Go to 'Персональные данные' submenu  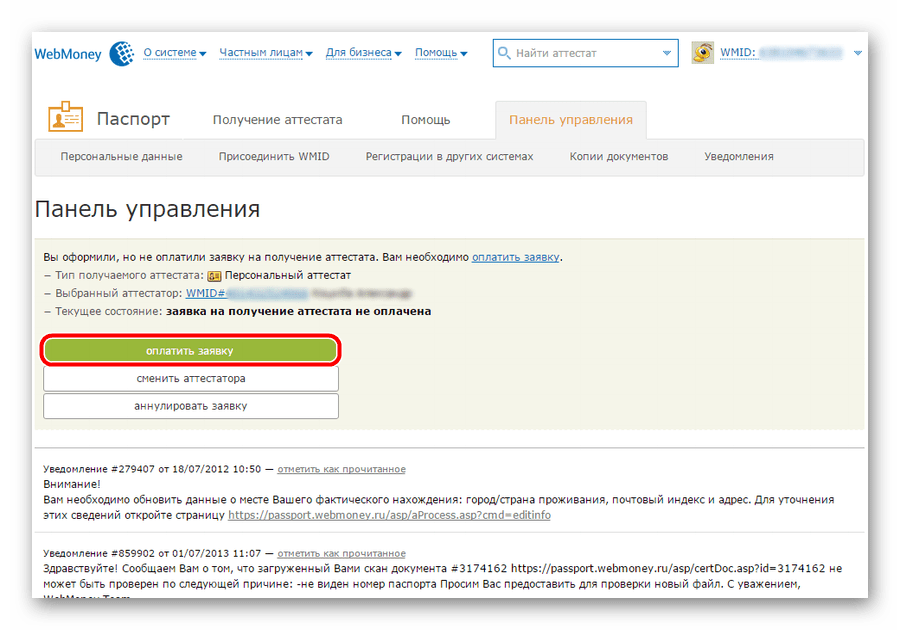pos(122,156)
